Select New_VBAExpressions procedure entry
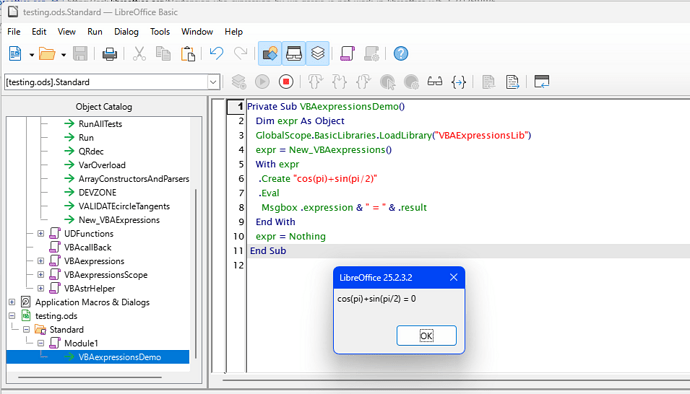 (x=119, y=220)
